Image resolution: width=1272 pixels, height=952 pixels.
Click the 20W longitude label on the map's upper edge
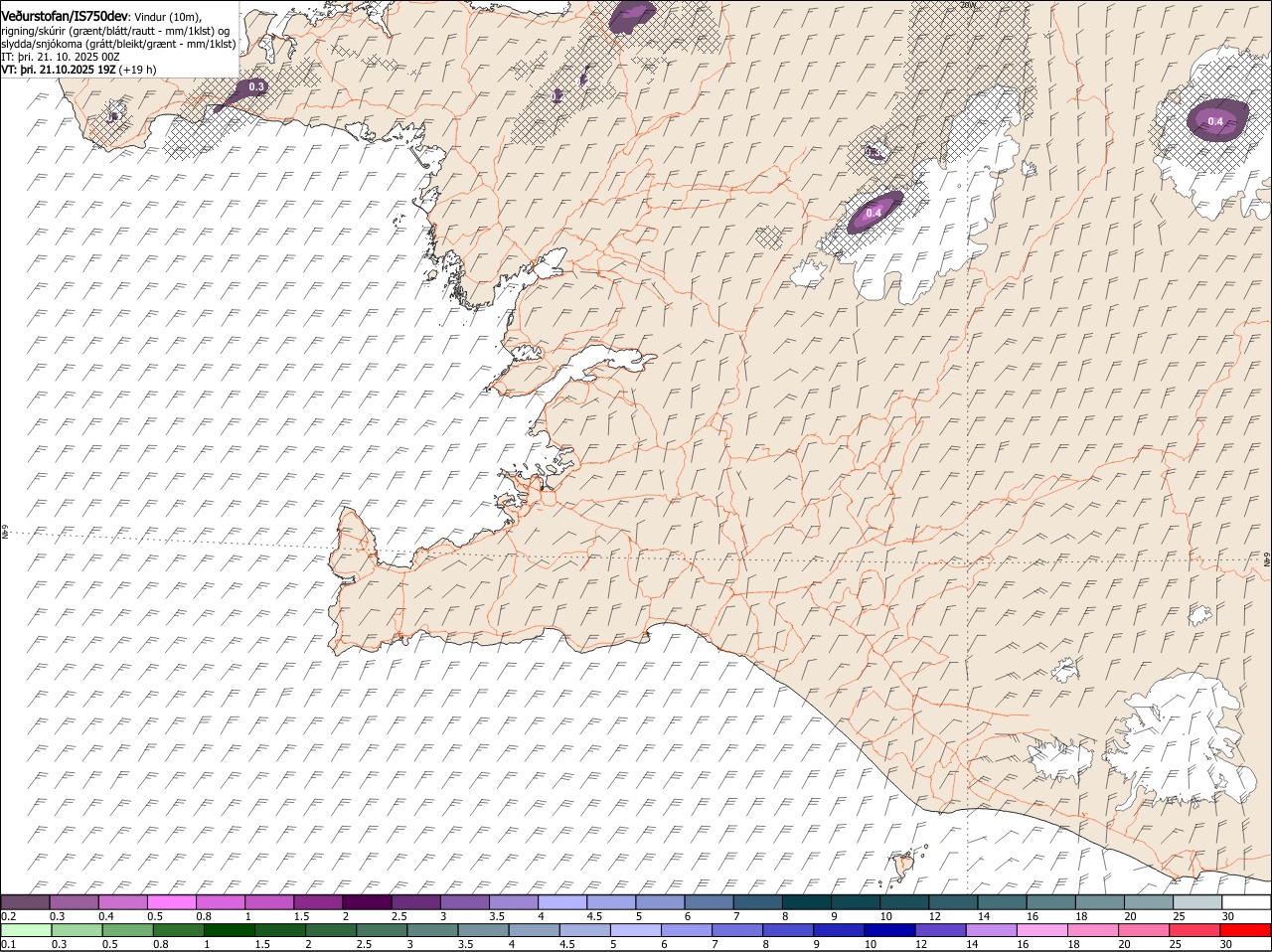968,5
